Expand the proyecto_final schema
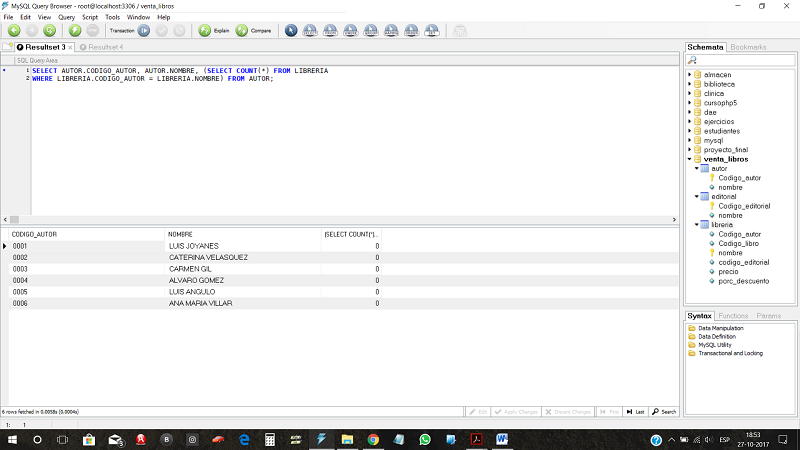 tap(690, 149)
